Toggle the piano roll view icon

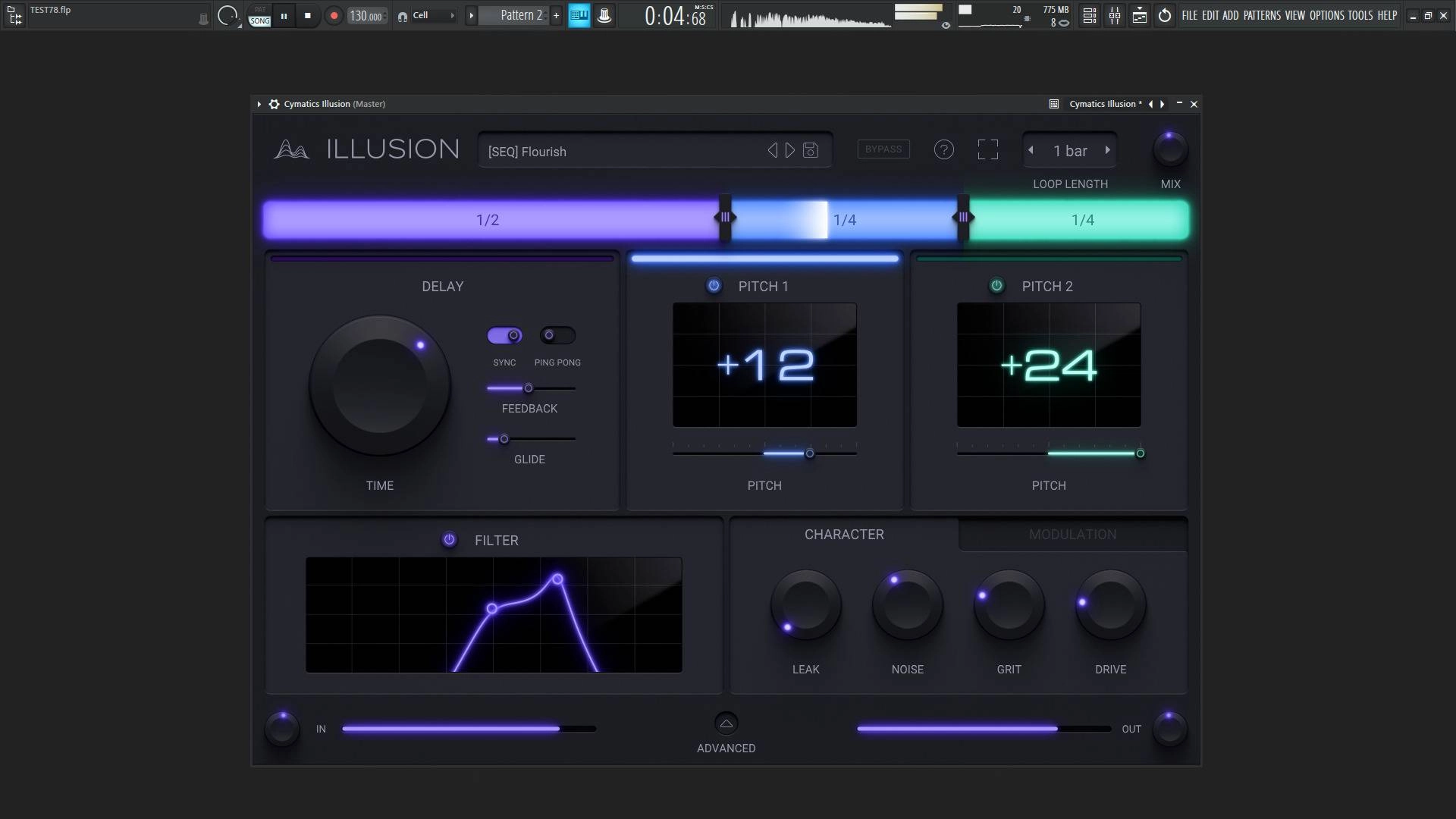(579, 15)
